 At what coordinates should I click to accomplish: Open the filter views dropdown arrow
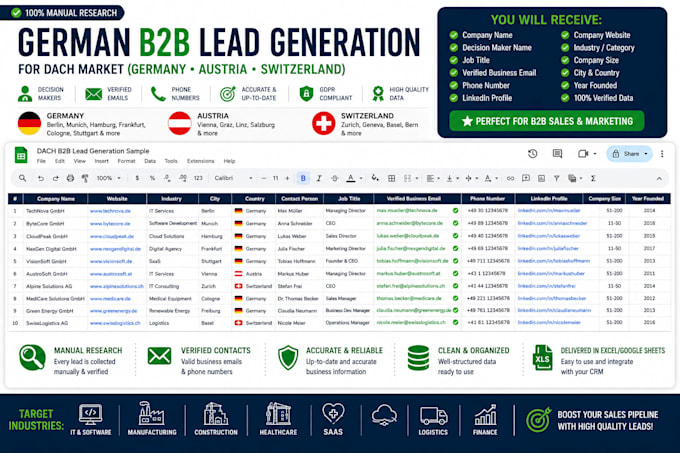581,178
